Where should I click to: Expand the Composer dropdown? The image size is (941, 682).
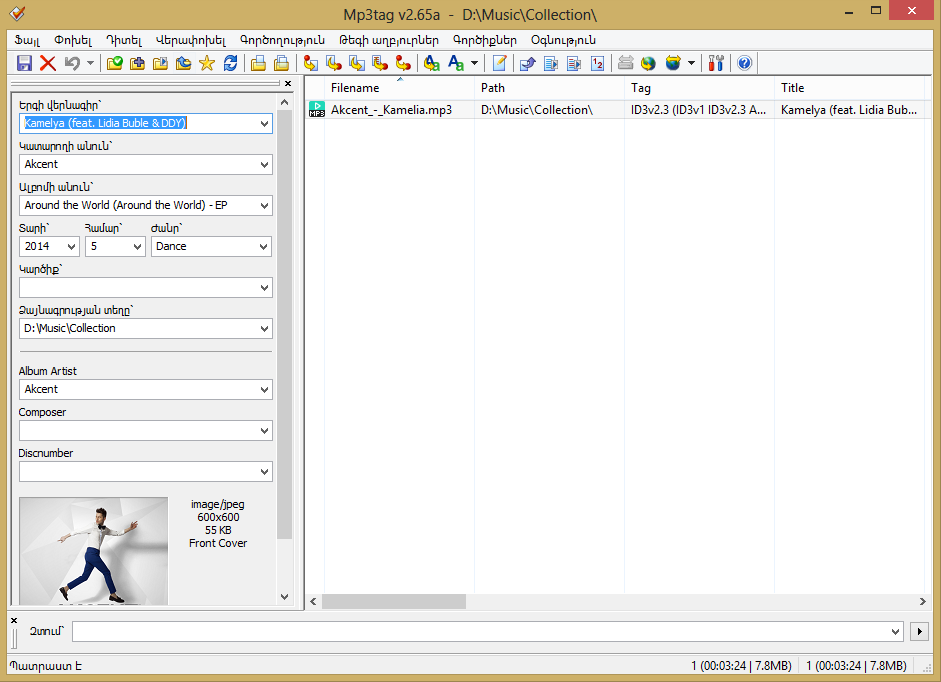pos(264,430)
